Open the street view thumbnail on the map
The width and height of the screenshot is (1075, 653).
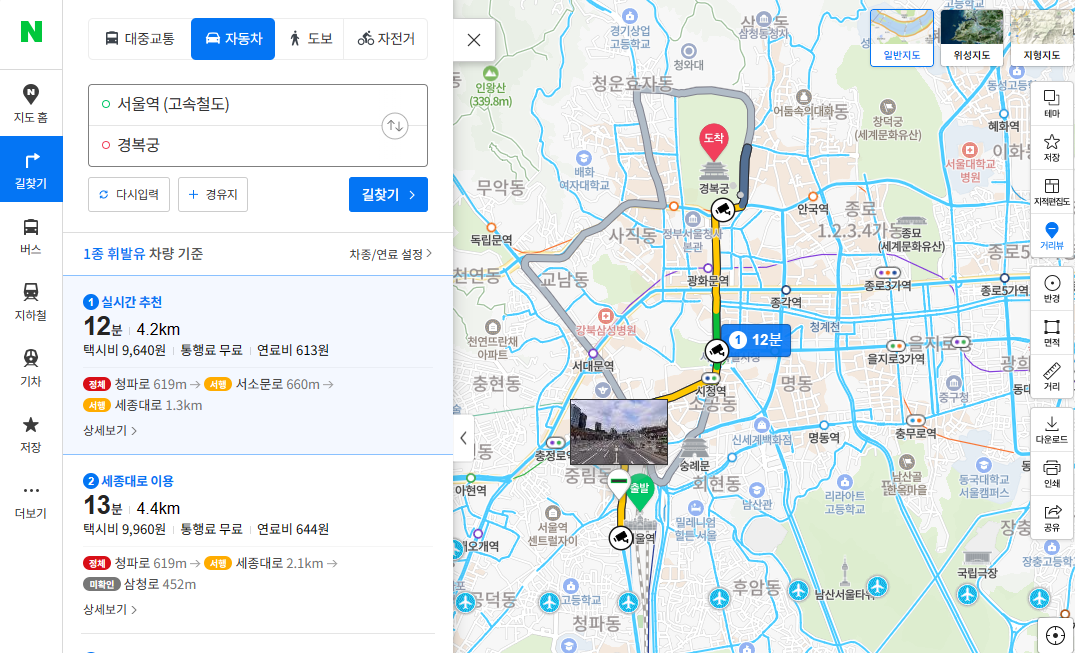[619, 432]
